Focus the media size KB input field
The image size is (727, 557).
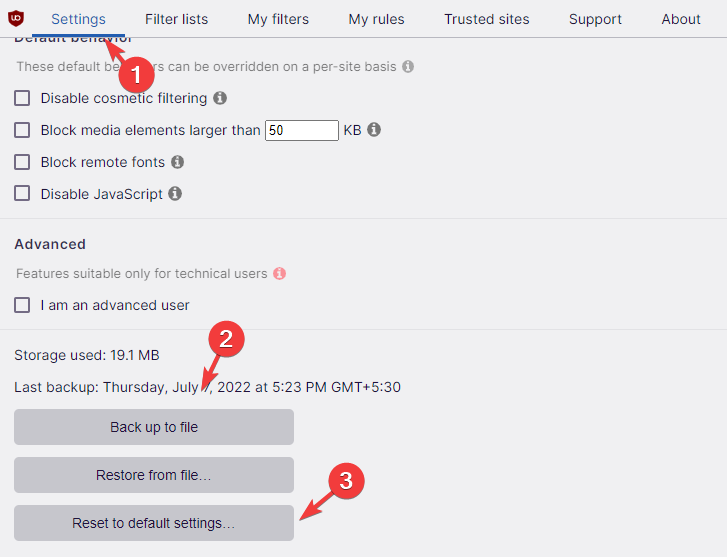(x=302, y=130)
